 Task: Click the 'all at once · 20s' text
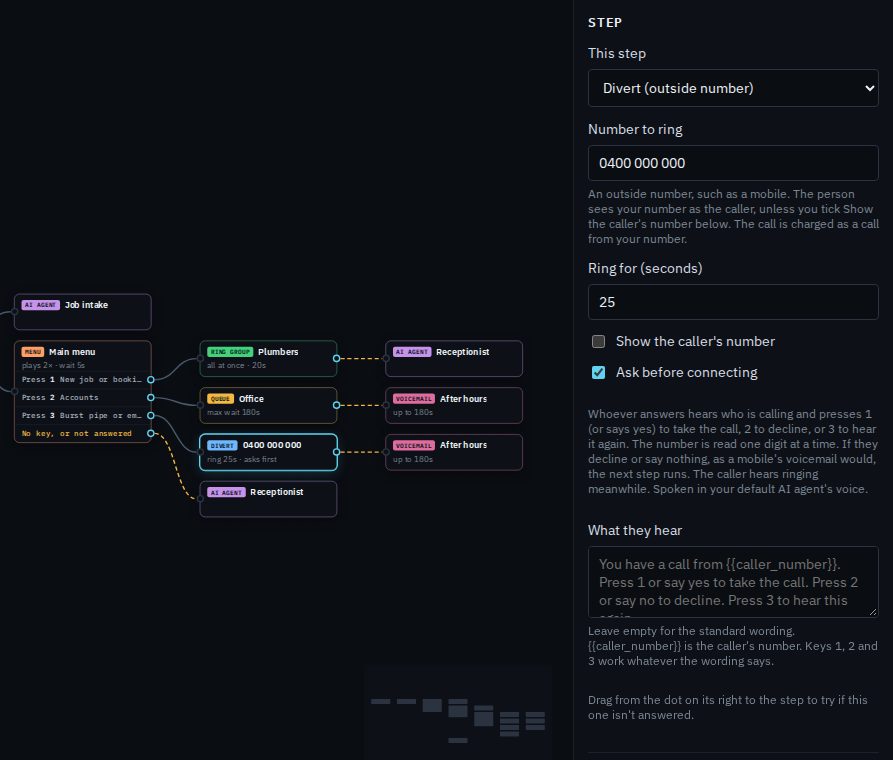click(x=236, y=365)
